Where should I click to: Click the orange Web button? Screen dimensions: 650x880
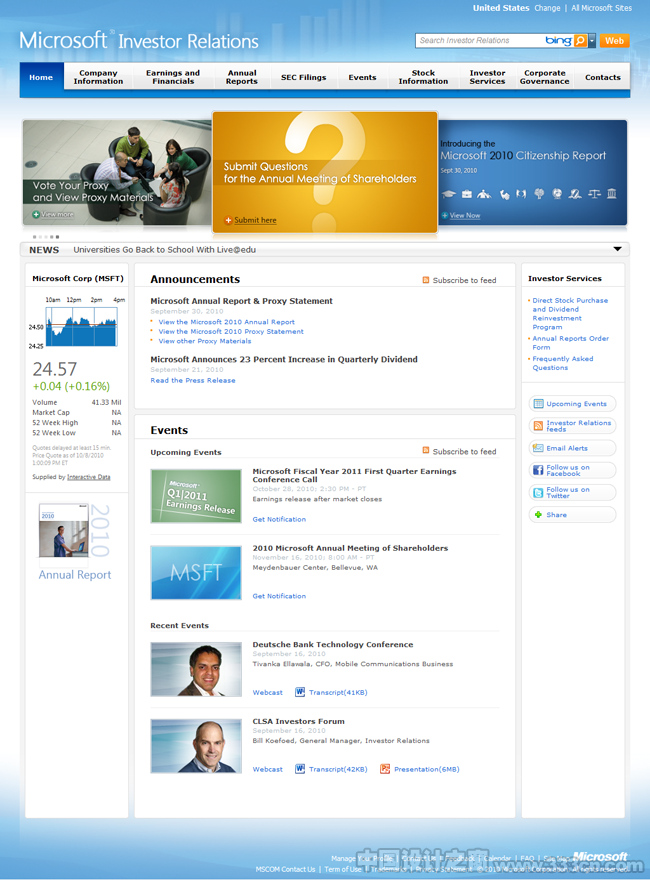[614, 41]
